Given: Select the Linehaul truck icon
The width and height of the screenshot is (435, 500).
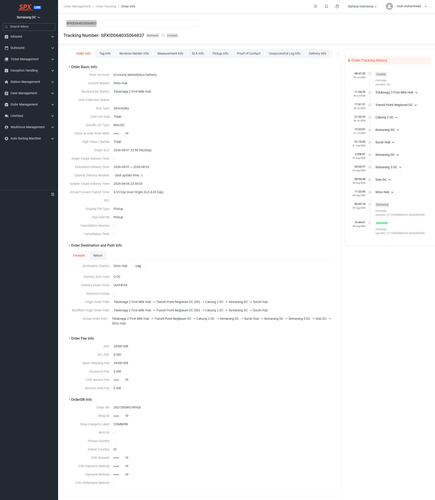Looking at the screenshot, I should (6, 116).
